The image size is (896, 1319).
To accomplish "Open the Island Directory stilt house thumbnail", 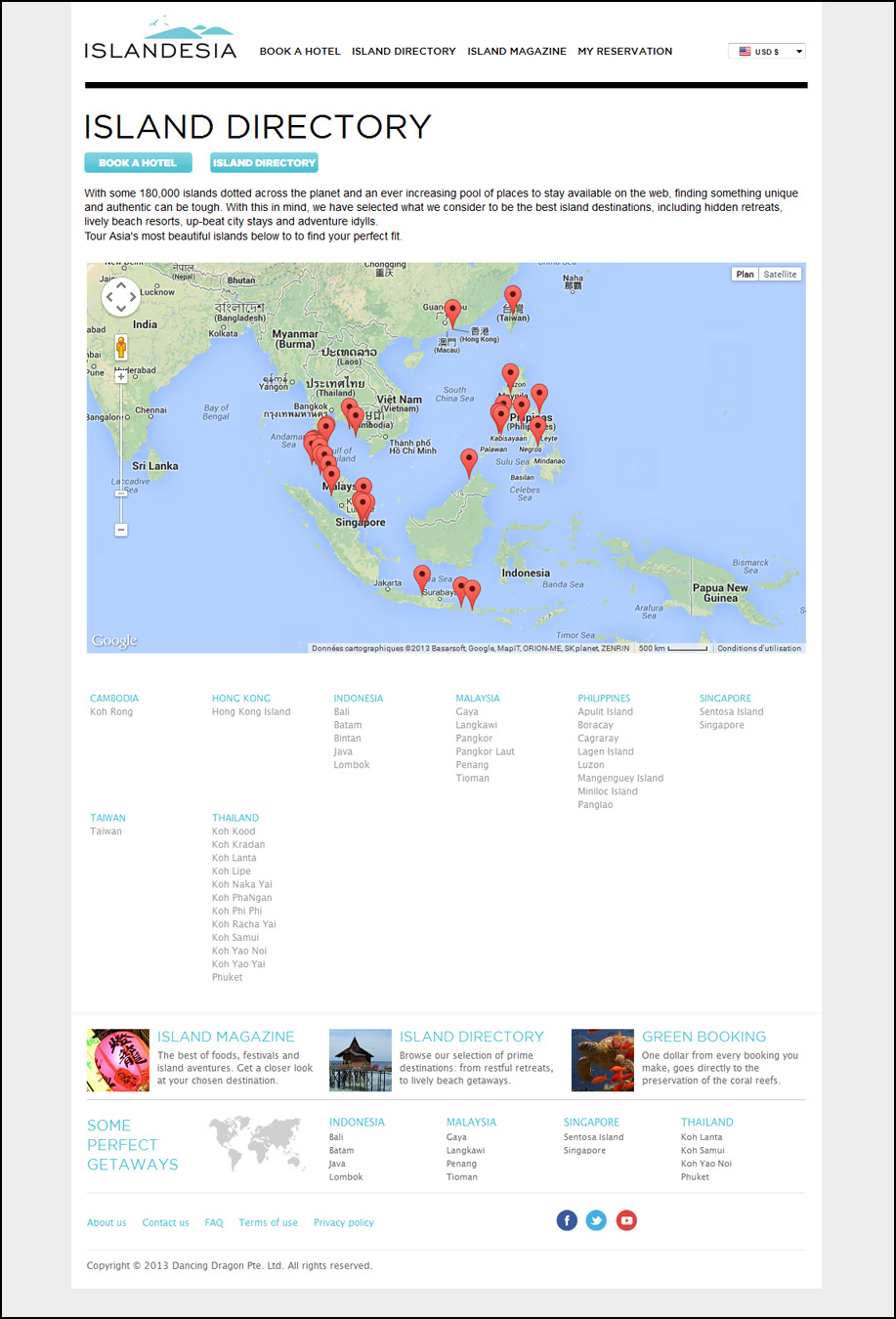I will (361, 1060).
